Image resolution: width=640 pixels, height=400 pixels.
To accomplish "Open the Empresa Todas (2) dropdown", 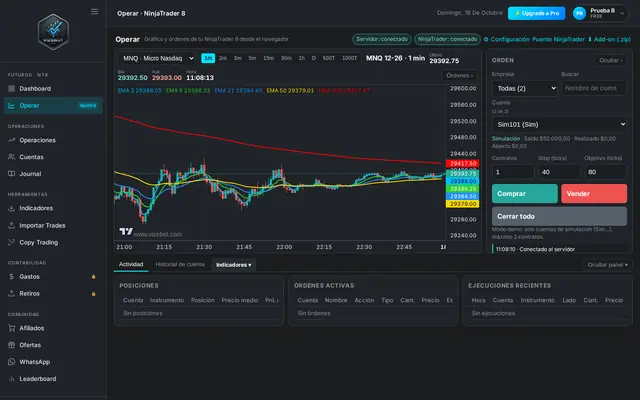I will pyautogui.click(x=525, y=89).
